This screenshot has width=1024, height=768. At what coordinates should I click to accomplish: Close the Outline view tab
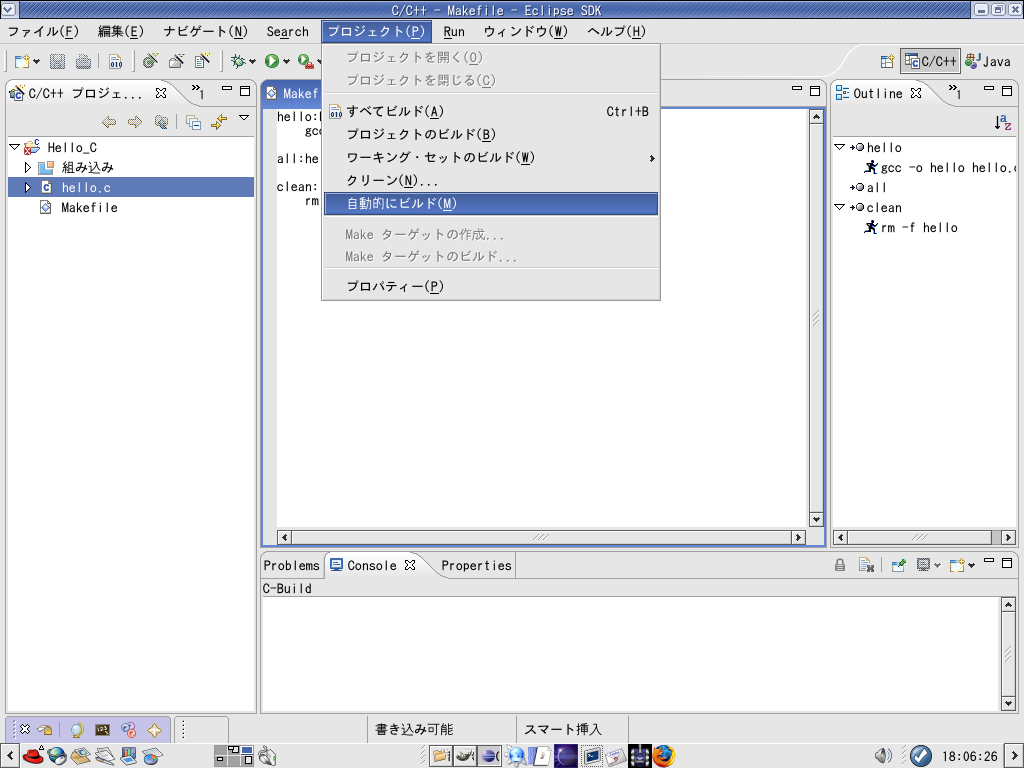[x=916, y=93]
